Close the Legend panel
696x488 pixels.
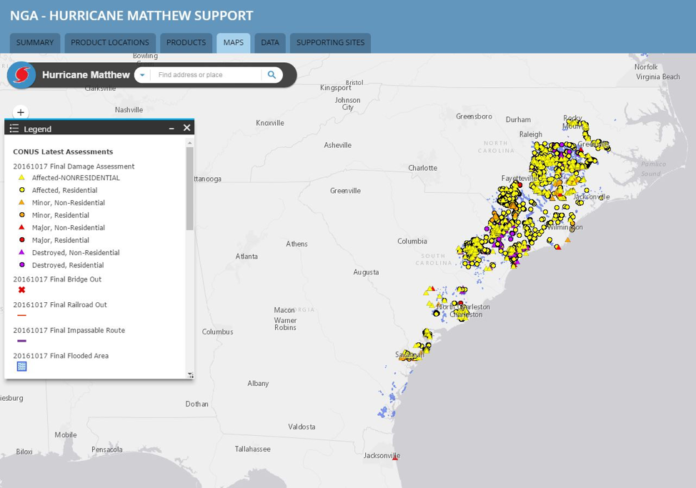tap(187, 128)
